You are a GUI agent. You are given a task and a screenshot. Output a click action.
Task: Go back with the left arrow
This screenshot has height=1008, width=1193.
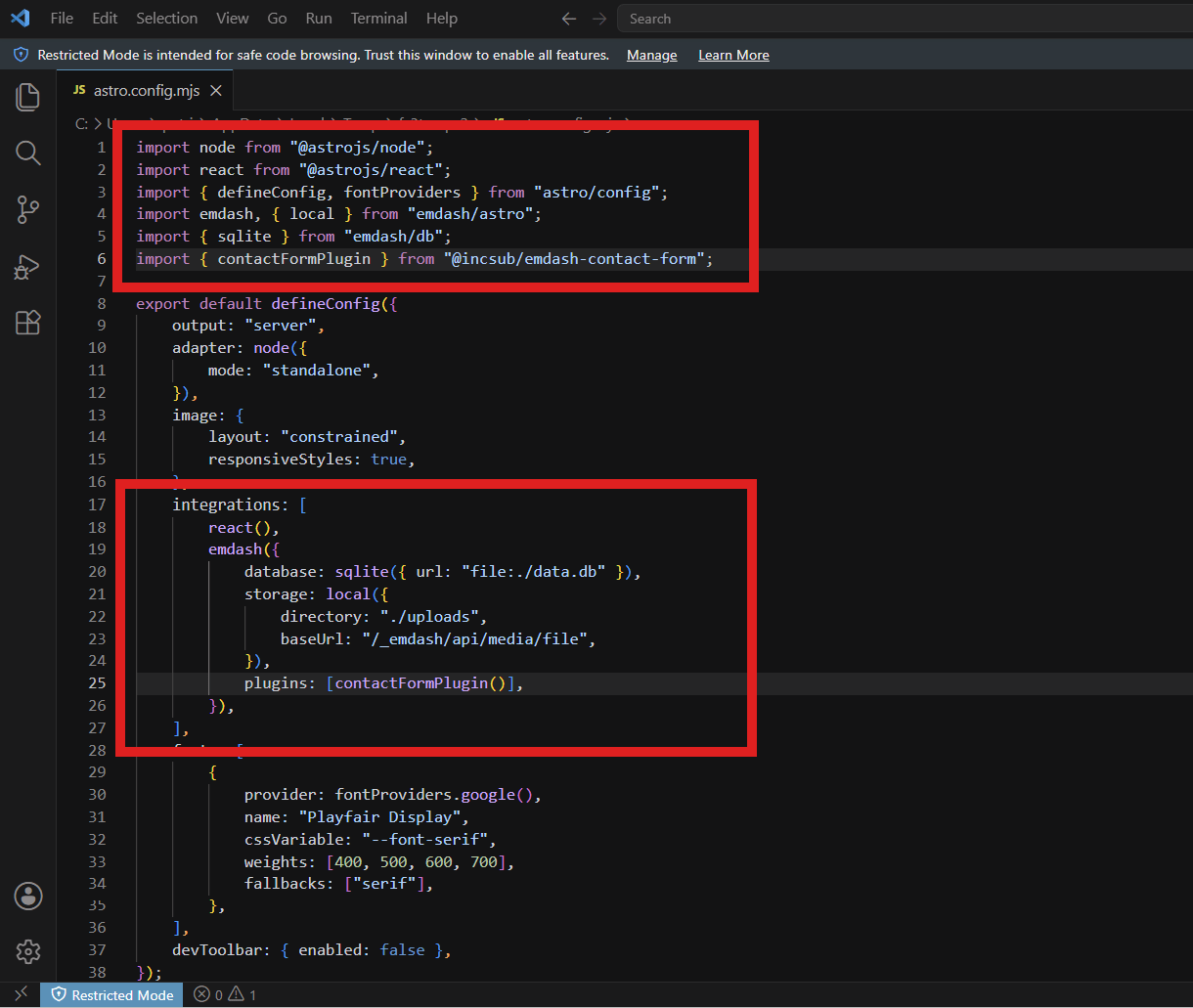click(x=569, y=19)
